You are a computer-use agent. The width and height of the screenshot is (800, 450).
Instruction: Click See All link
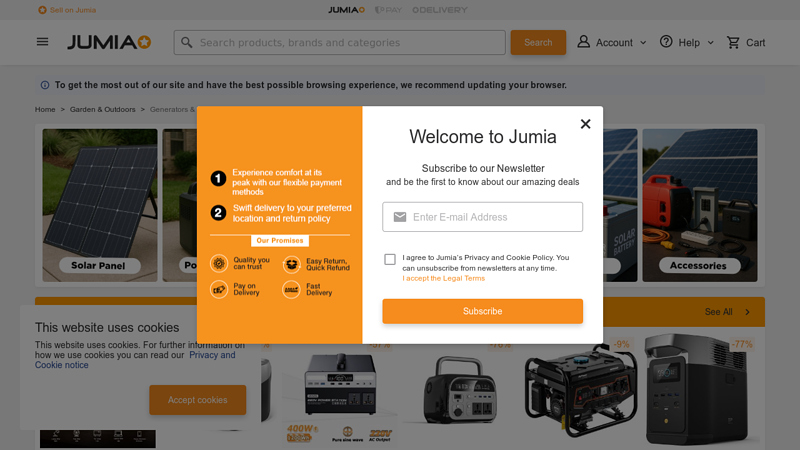pos(718,312)
